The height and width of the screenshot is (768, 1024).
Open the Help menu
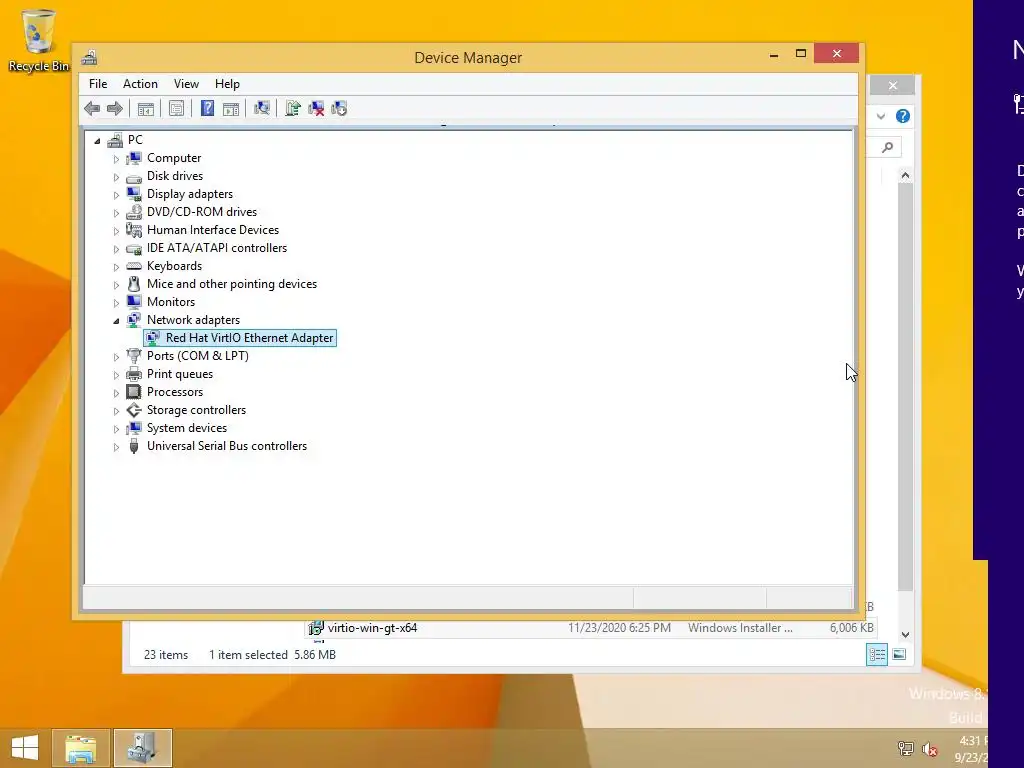tap(227, 84)
